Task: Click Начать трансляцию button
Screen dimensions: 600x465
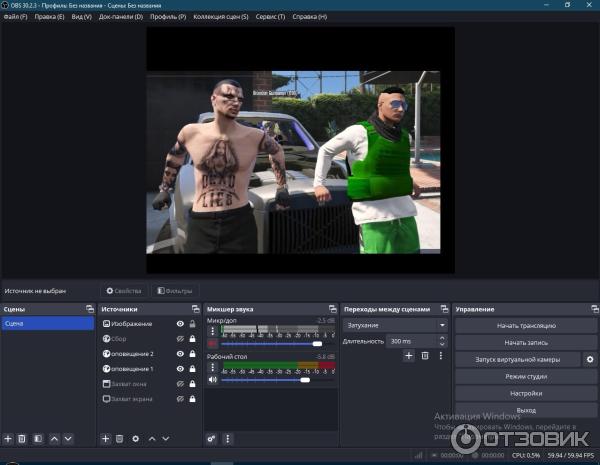Action: 526,326
